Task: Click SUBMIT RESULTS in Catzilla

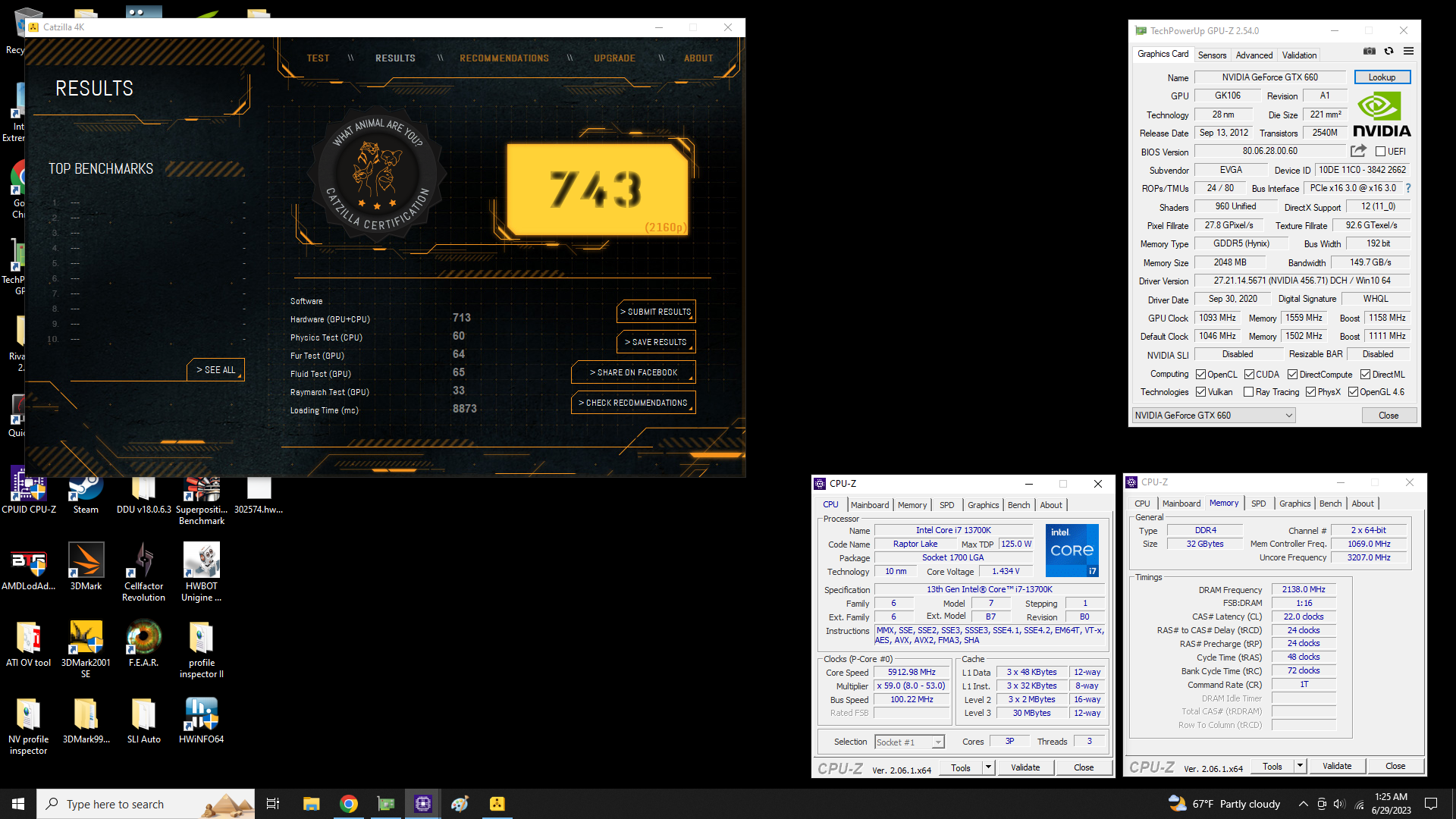Action: 656,312
